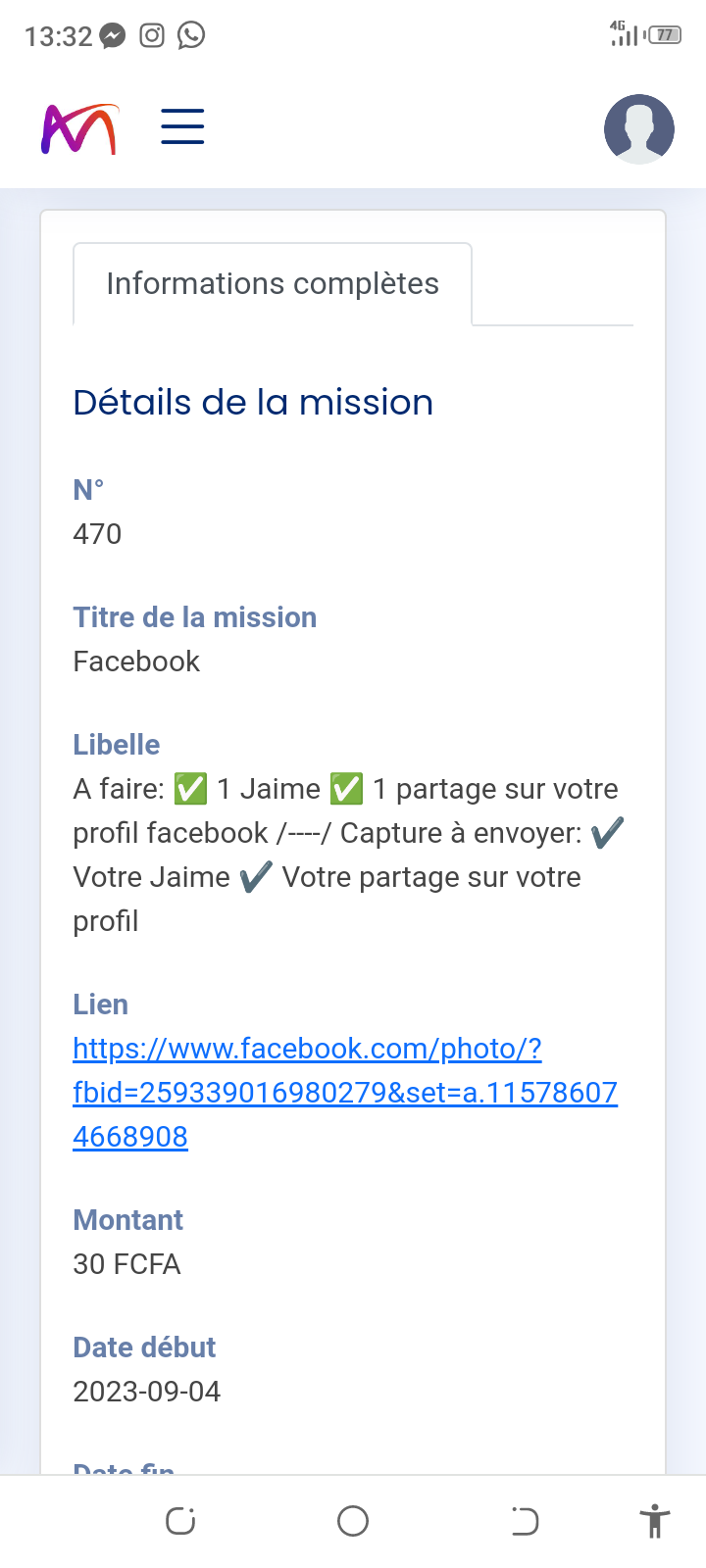Tap the battery status indicator
Viewport: 706px width, 1568px height.
(665, 35)
